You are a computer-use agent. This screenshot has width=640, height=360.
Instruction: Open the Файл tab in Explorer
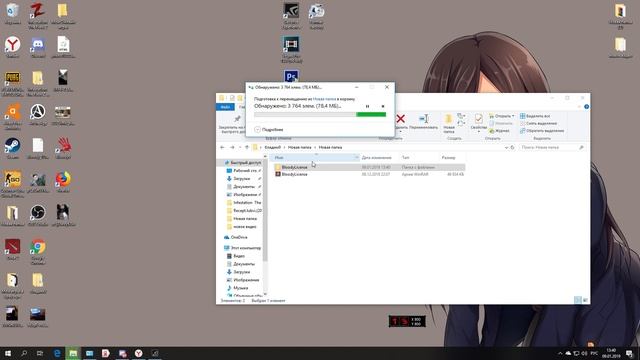pyautogui.click(x=225, y=107)
